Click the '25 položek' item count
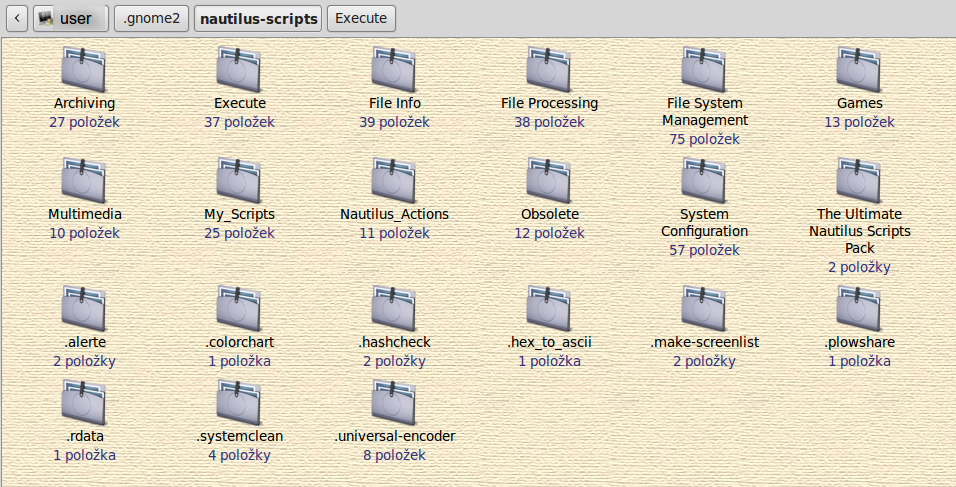Screen dimensions: 956x487 pyautogui.click(x=239, y=233)
